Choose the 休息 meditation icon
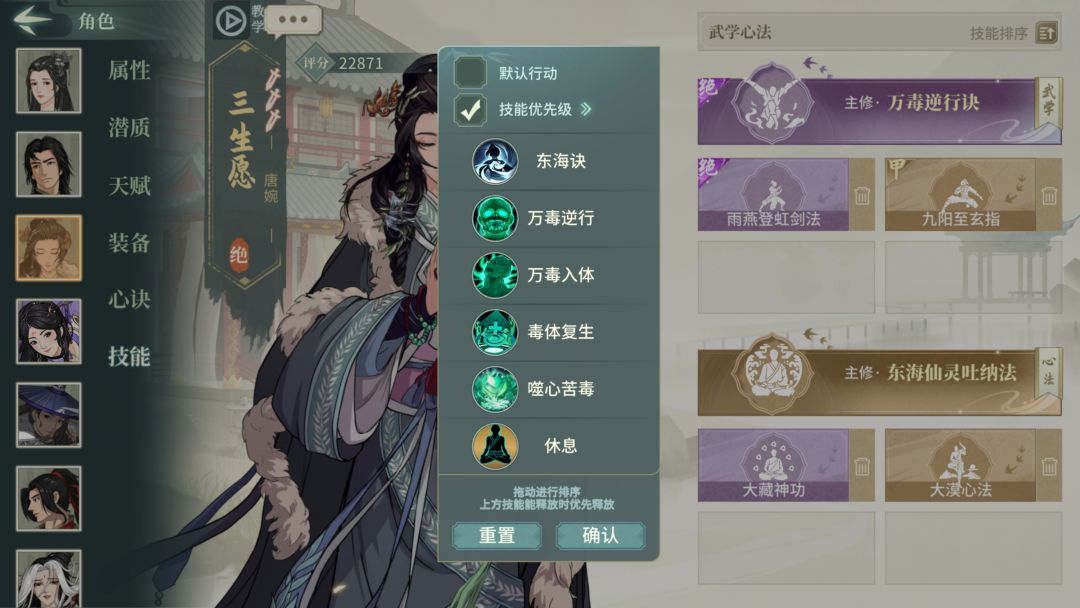Image resolution: width=1080 pixels, height=608 pixels. [x=495, y=445]
